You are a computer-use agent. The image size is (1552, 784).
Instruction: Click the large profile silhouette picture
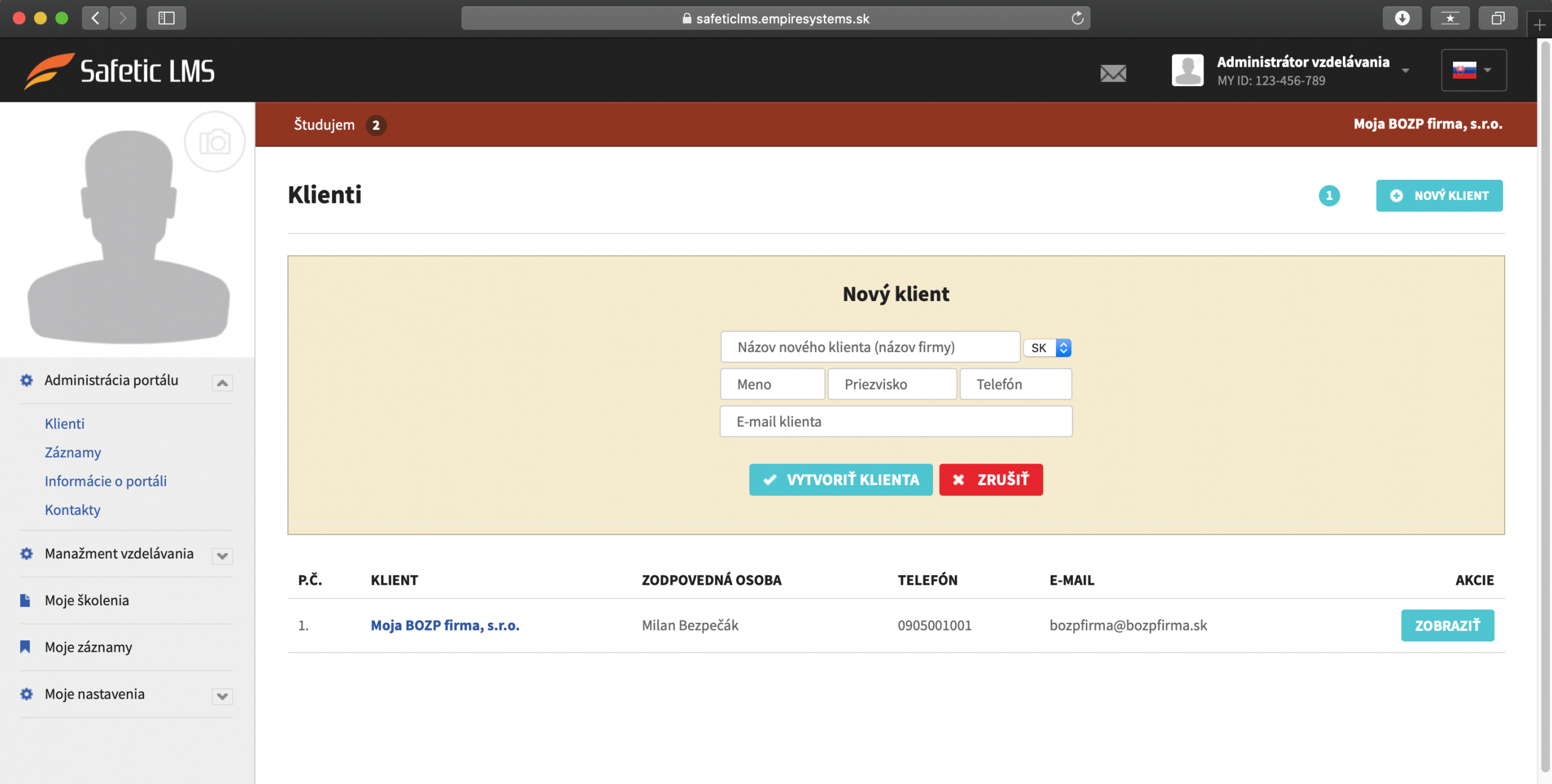[129, 236]
